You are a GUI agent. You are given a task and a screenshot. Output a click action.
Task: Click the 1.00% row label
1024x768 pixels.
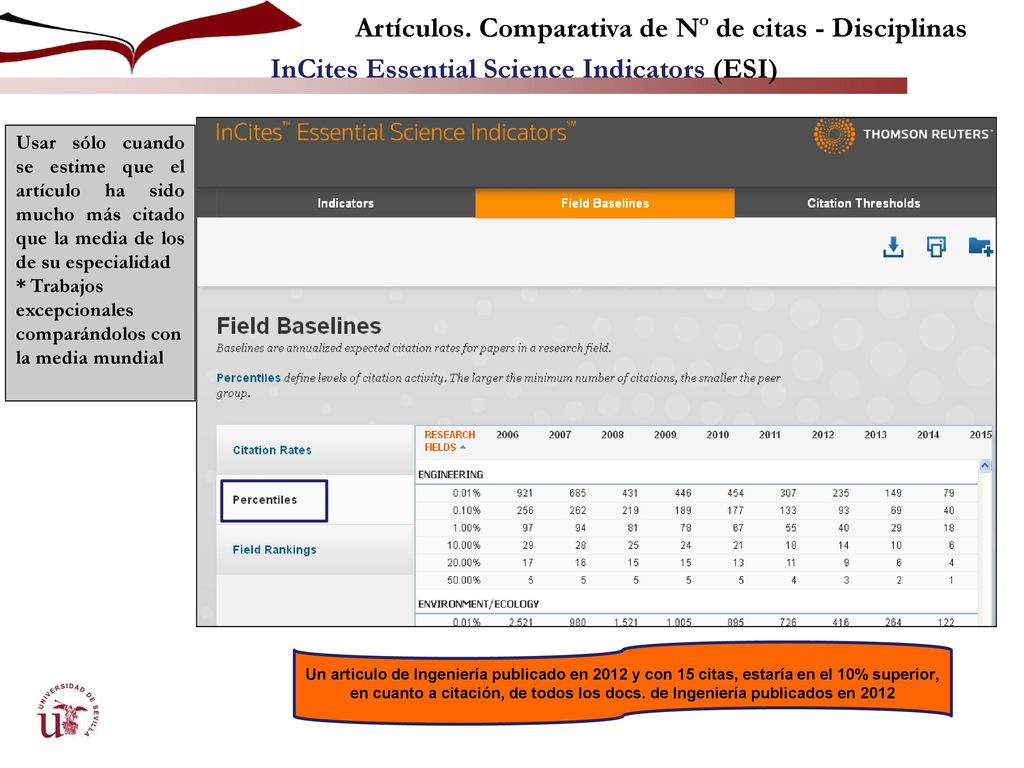coord(466,528)
